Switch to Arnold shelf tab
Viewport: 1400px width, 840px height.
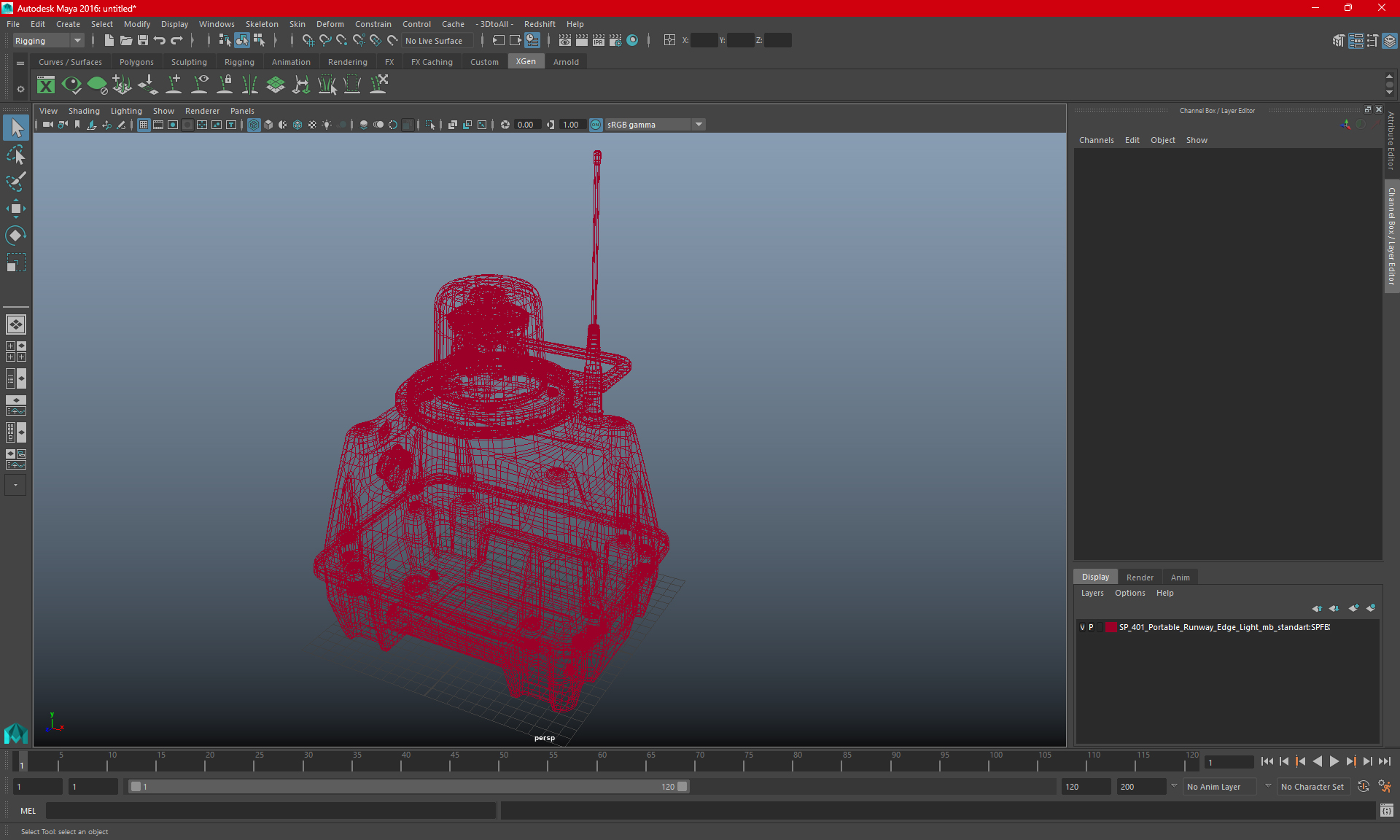566,62
